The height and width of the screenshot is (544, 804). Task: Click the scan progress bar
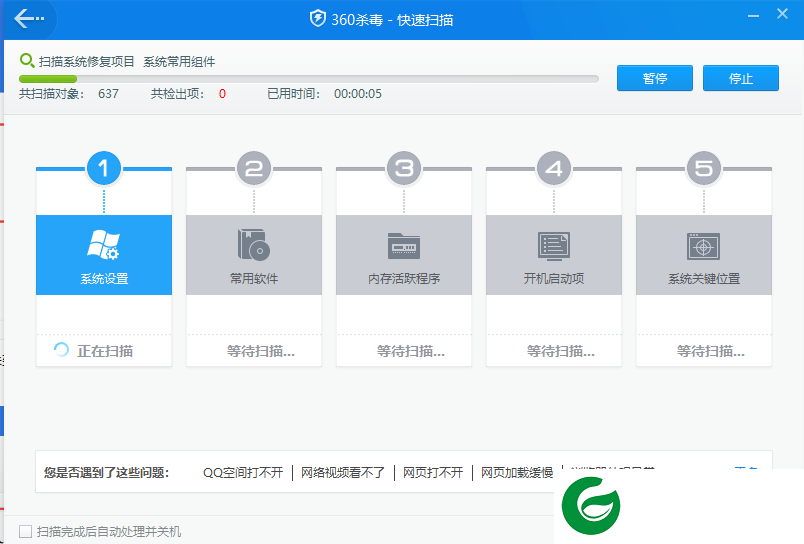coord(309,79)
